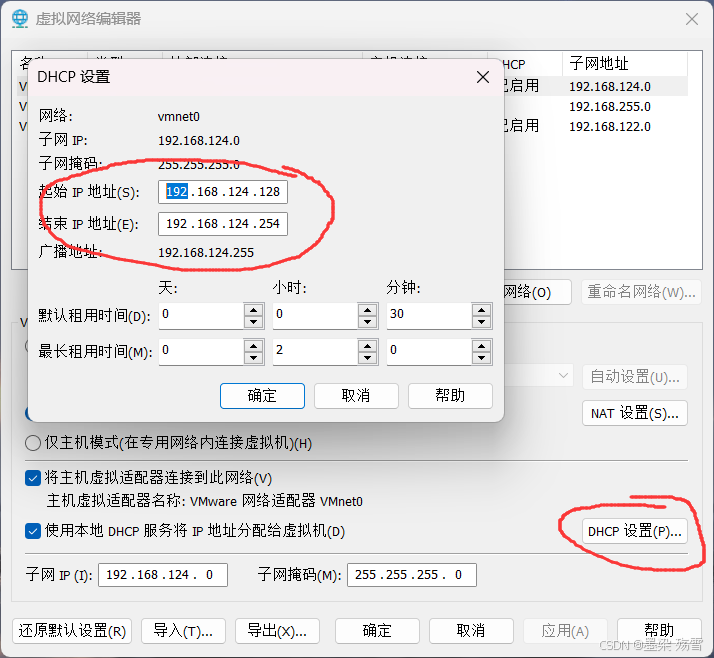The width and height of the screenshot is (714, 658).
Task: Decrease max lease minutes with down arrow
Action: (482, 358)
